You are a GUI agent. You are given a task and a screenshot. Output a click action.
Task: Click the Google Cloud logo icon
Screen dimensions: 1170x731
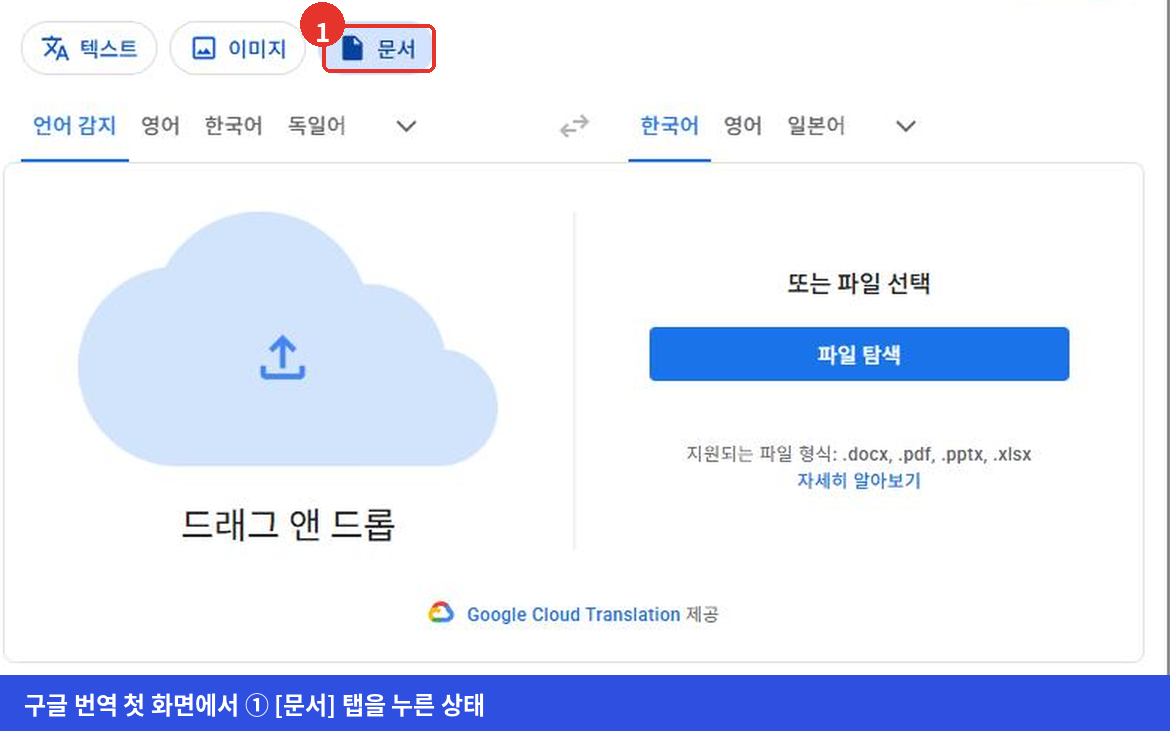[441, 612]
